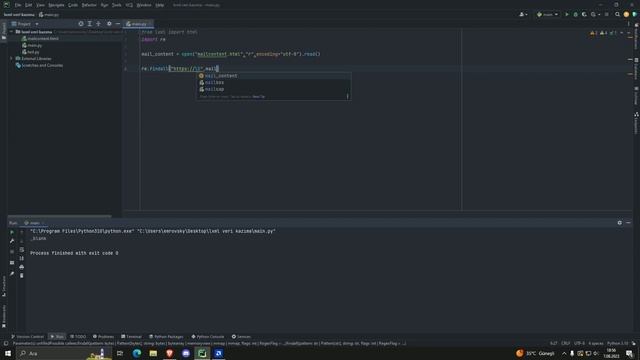640x360 pixels.
Task: Collapse the project root folder in the tree
Action: 11,31
